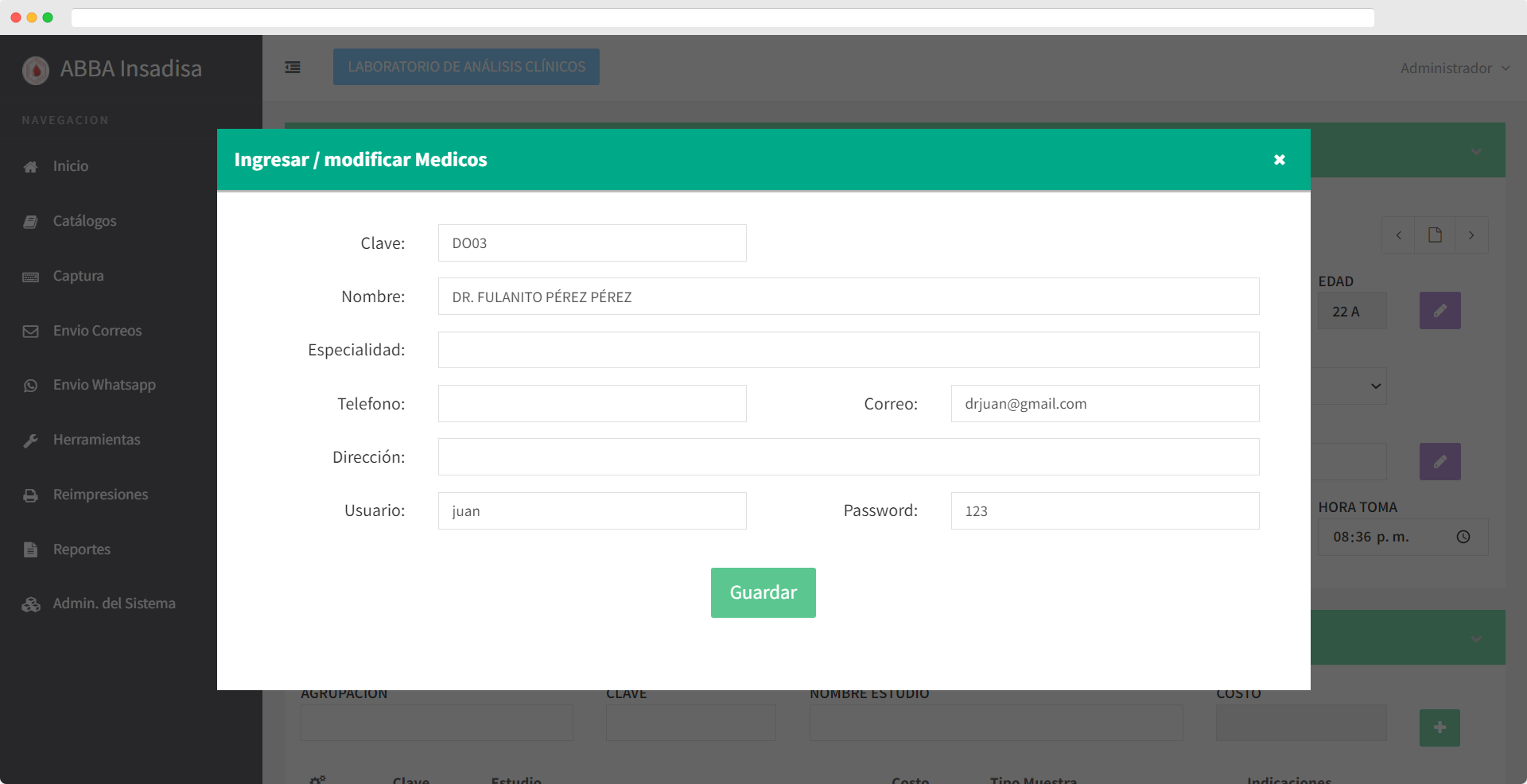
Task: Focus the Clave input field
Action: click(x=592, y=243)
